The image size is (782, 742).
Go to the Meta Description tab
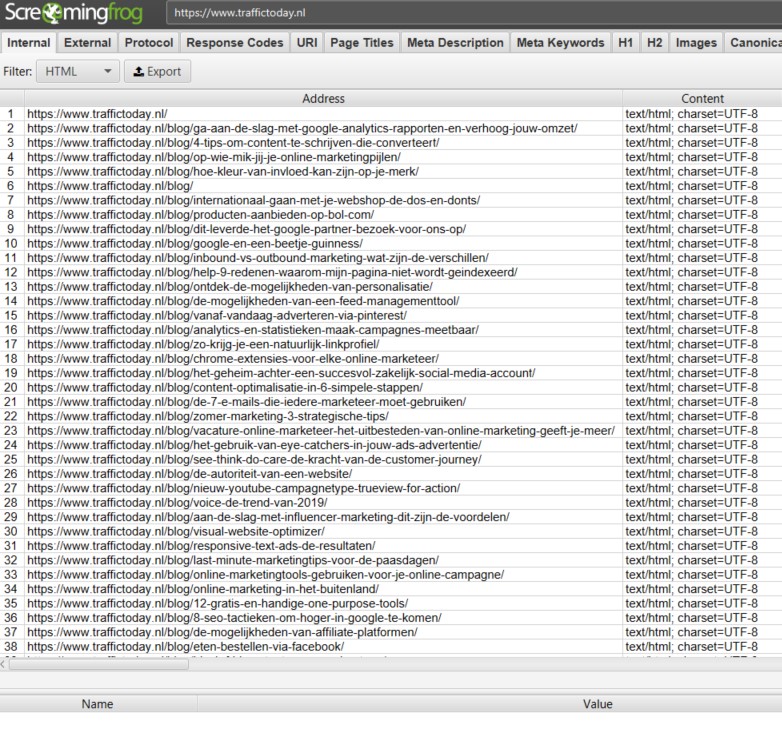coord(455,43)
